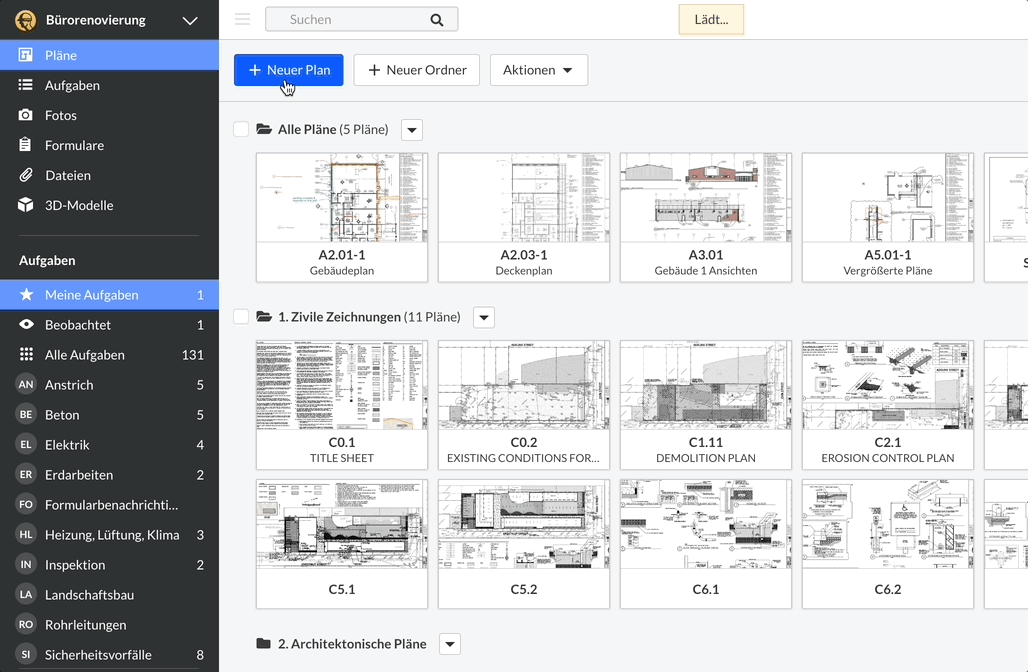
Task: Open 3D-Modelle via the cube icon
Action: (x=26, y=205)
